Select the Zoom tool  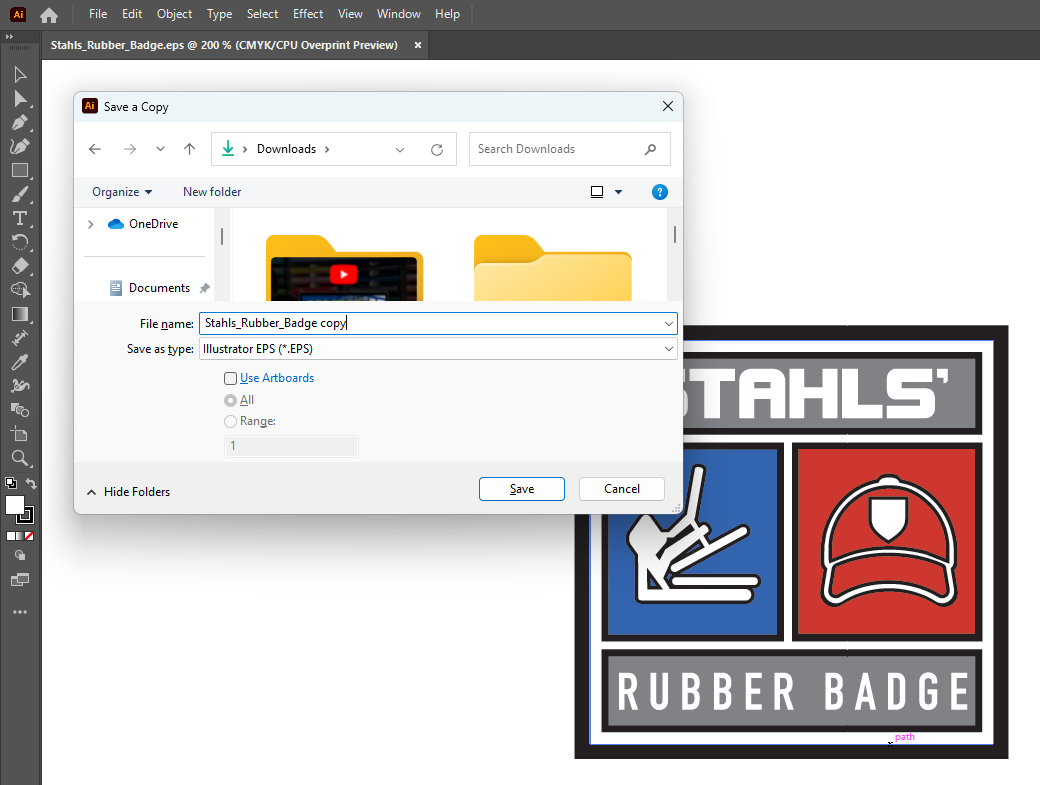point(20,458)
